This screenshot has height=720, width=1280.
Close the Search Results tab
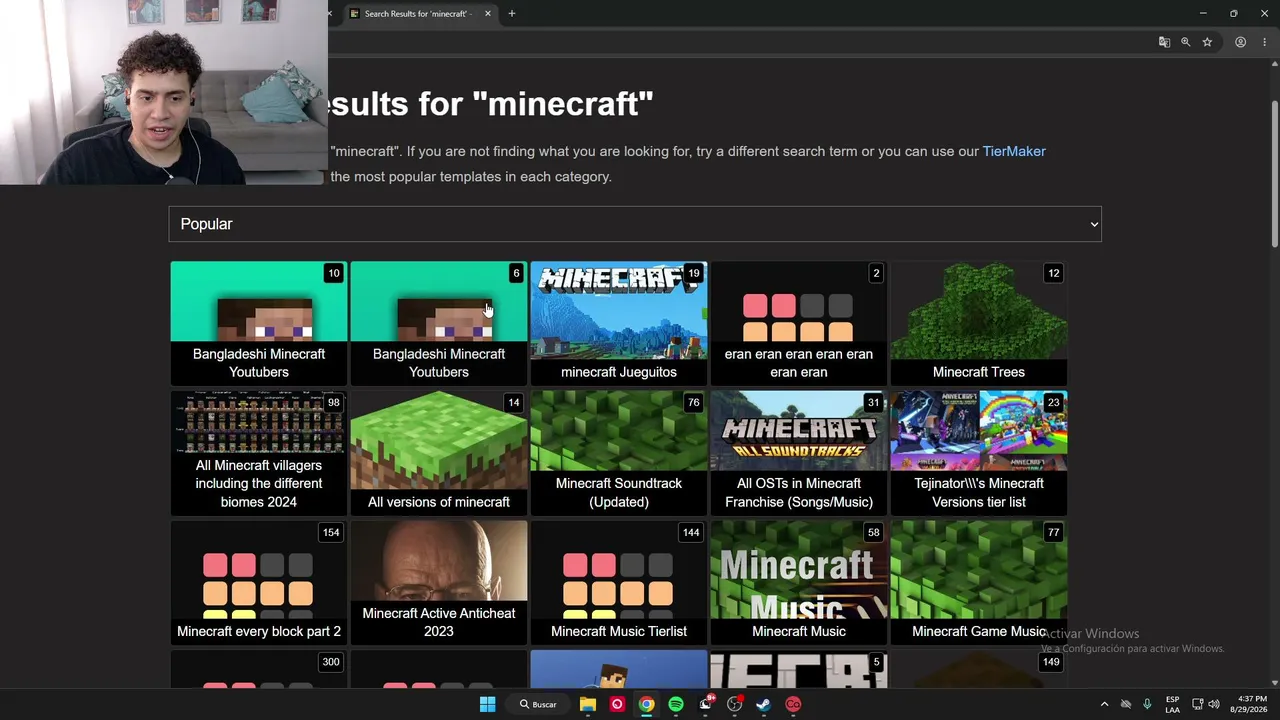488,14
